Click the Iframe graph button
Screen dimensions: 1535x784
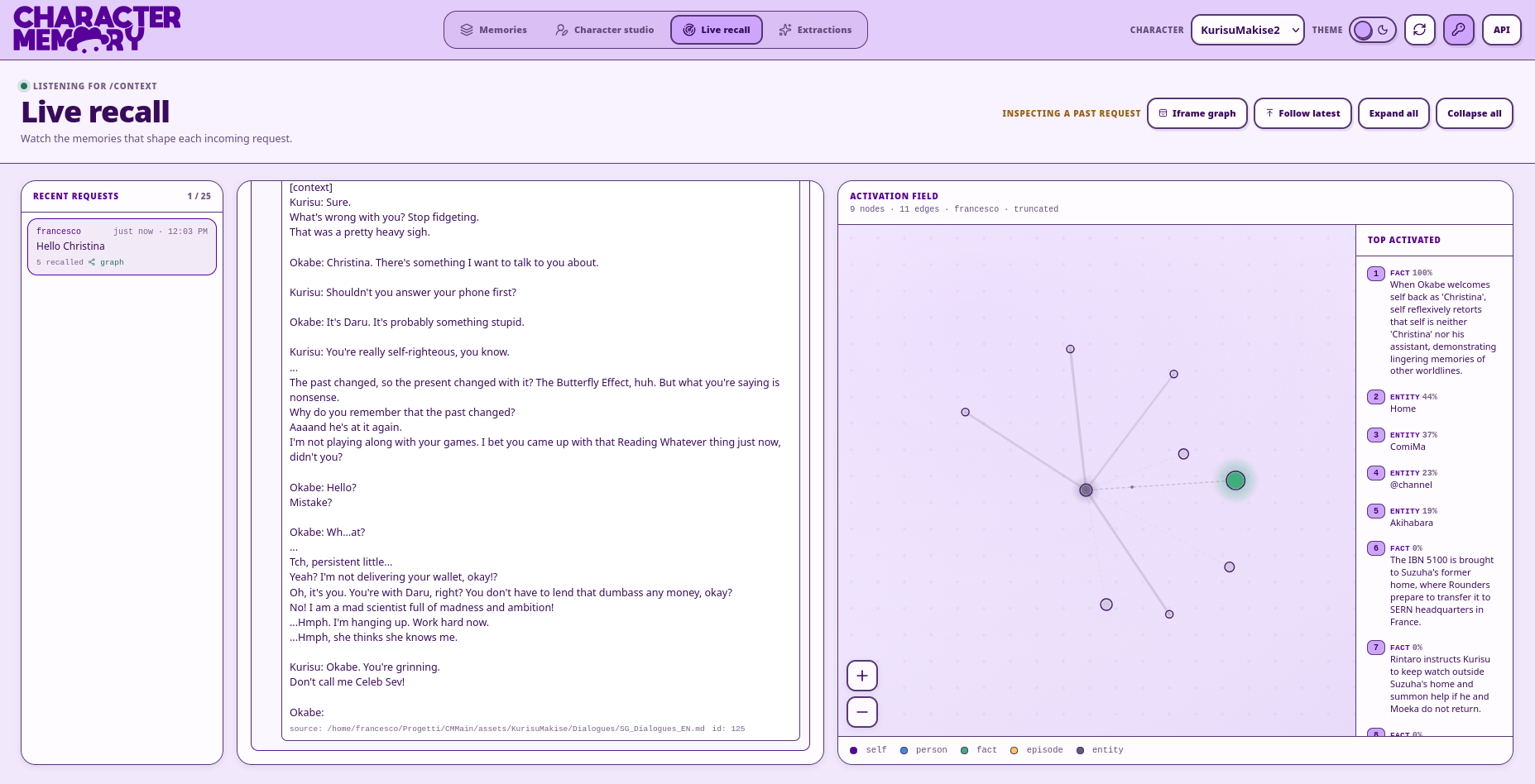[x=1197, y=113]
